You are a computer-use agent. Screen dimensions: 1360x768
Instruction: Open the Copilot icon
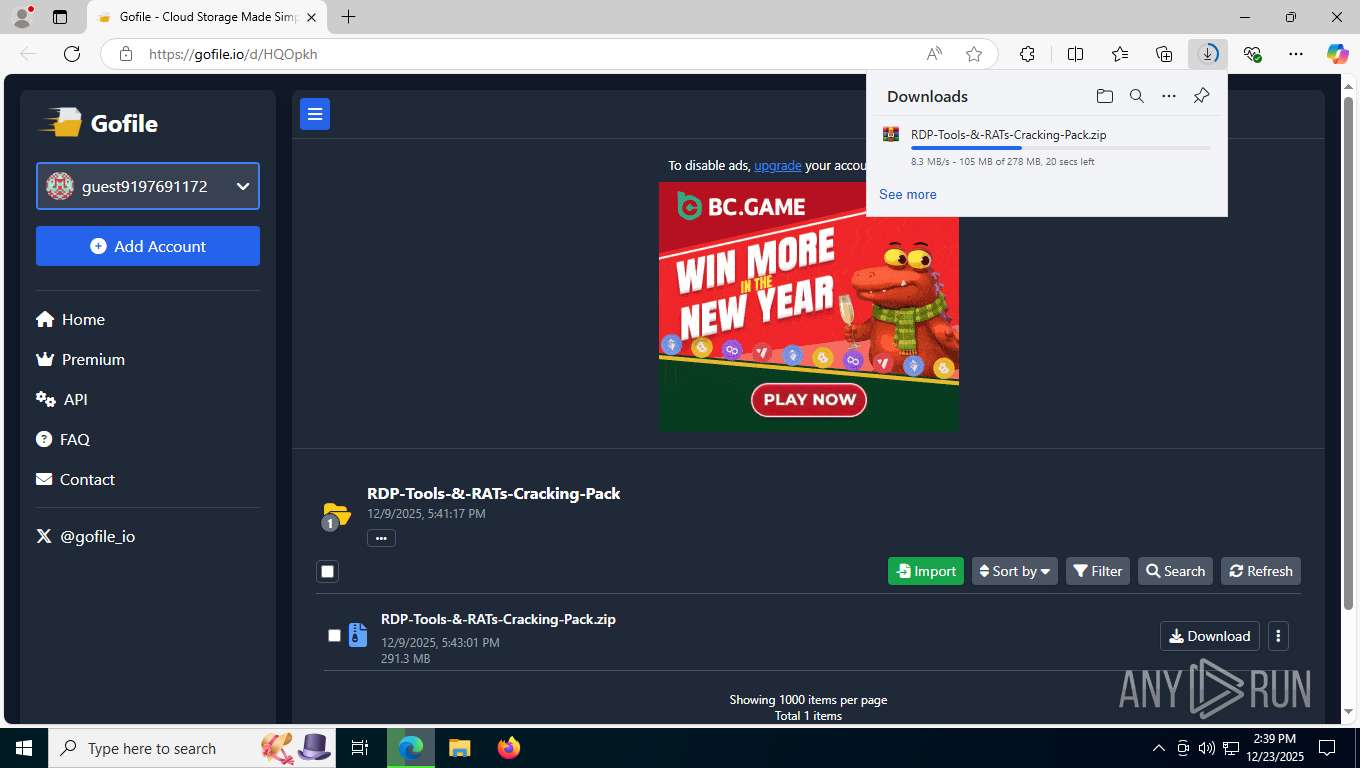click(1337, 54)
